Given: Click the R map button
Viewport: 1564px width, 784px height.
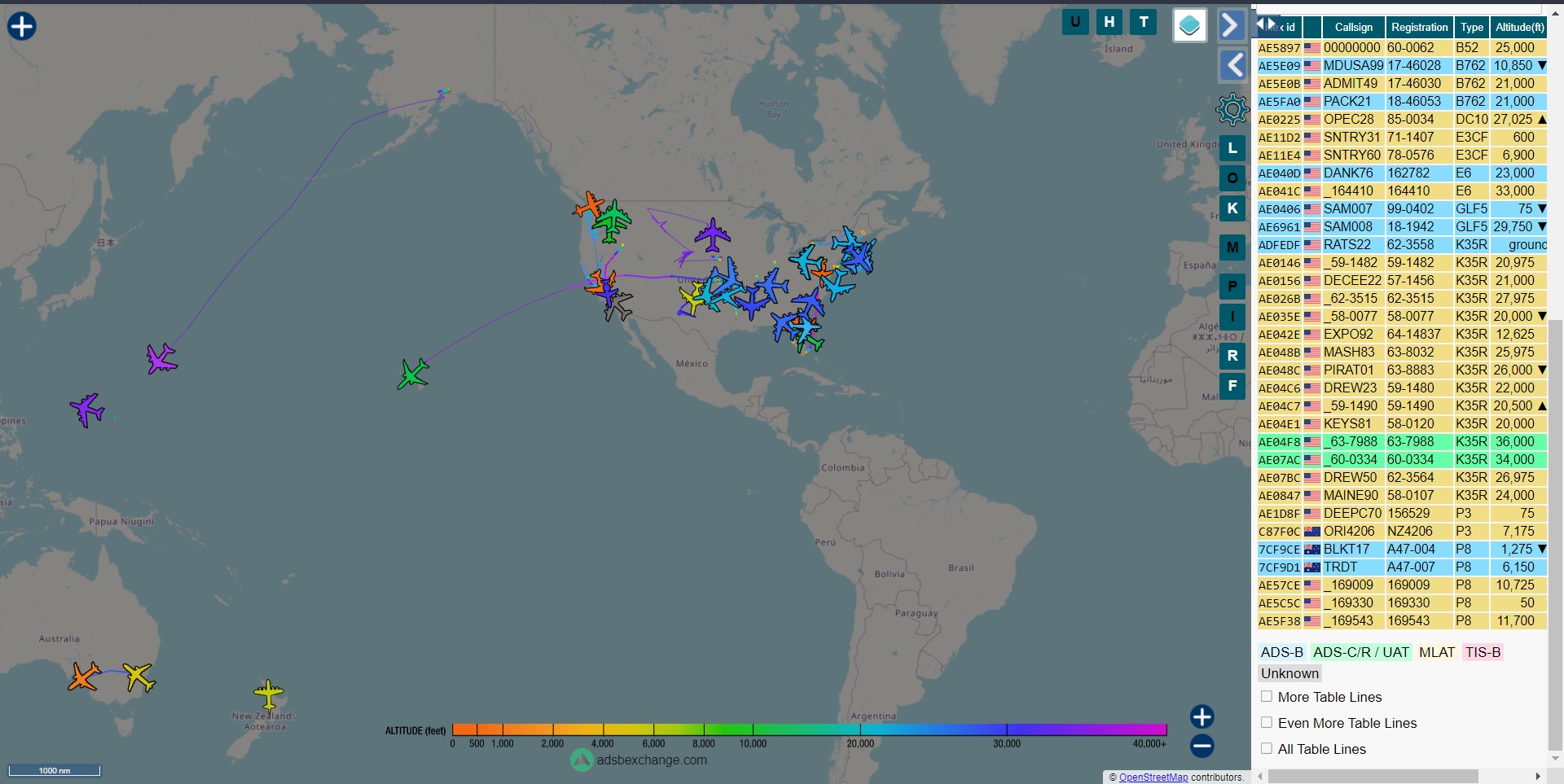Looking at the screenshot, I should pos(1232,356).
